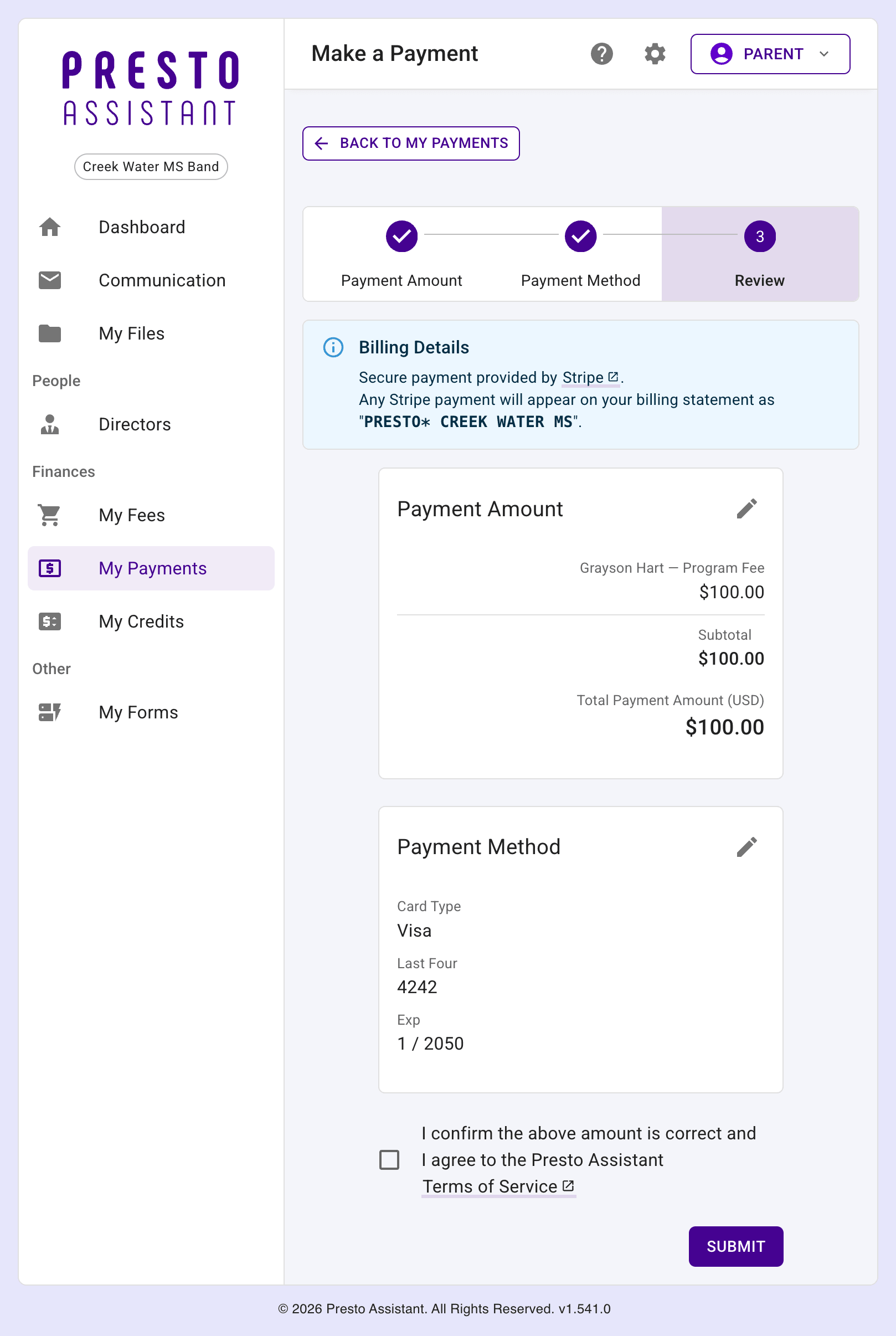Click the copyright footer text
The image size is (896, 1336).
click(x=444, y=1308)
